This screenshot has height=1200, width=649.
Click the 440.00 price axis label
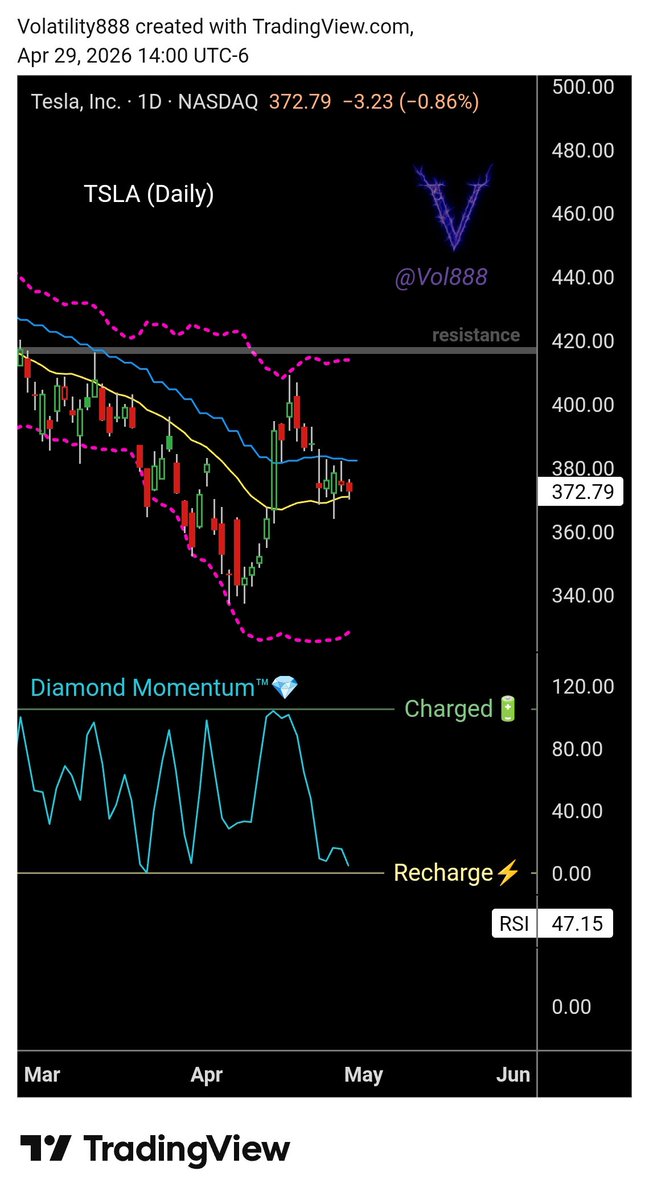(582, 278)
